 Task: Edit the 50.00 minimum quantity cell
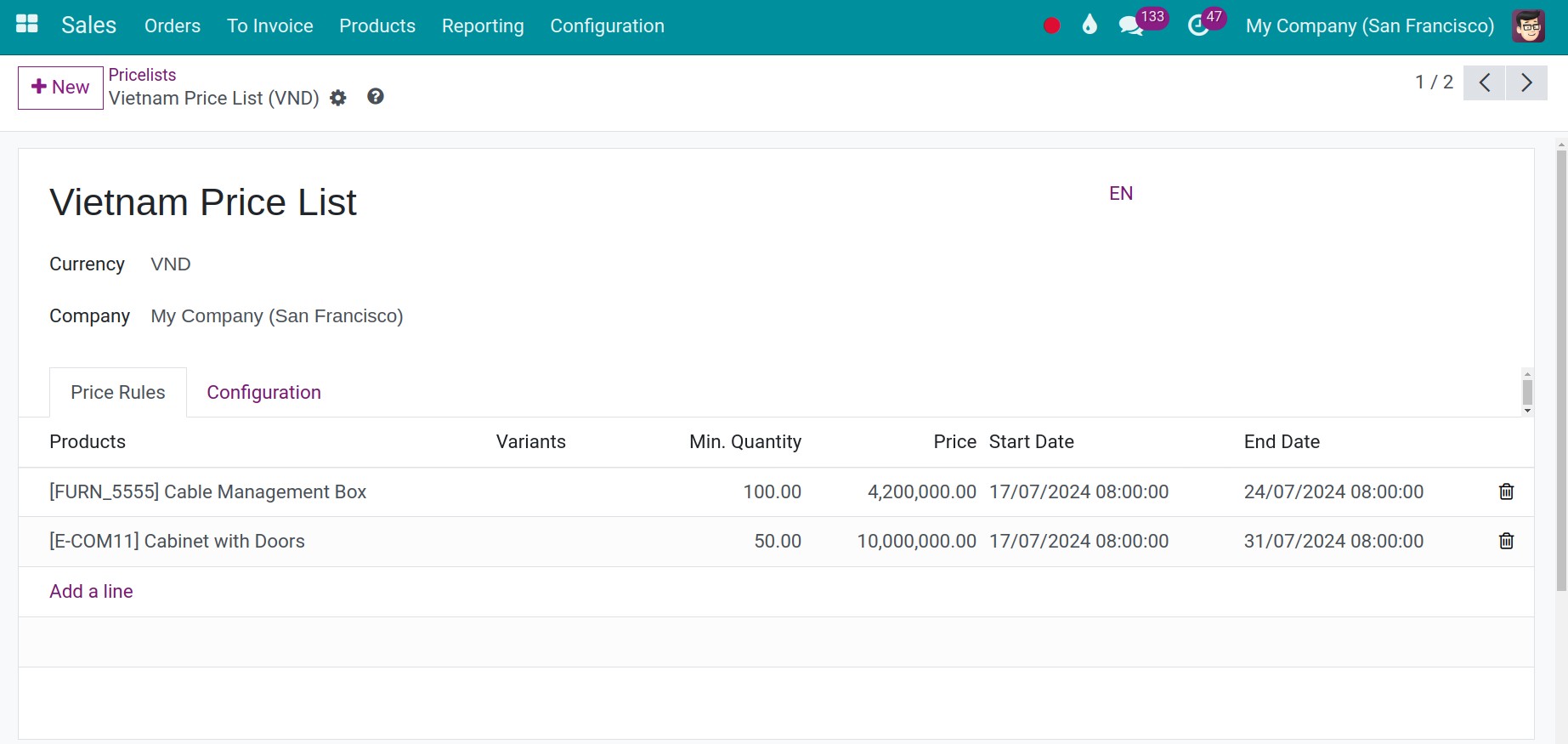click(x=778, y=541)
